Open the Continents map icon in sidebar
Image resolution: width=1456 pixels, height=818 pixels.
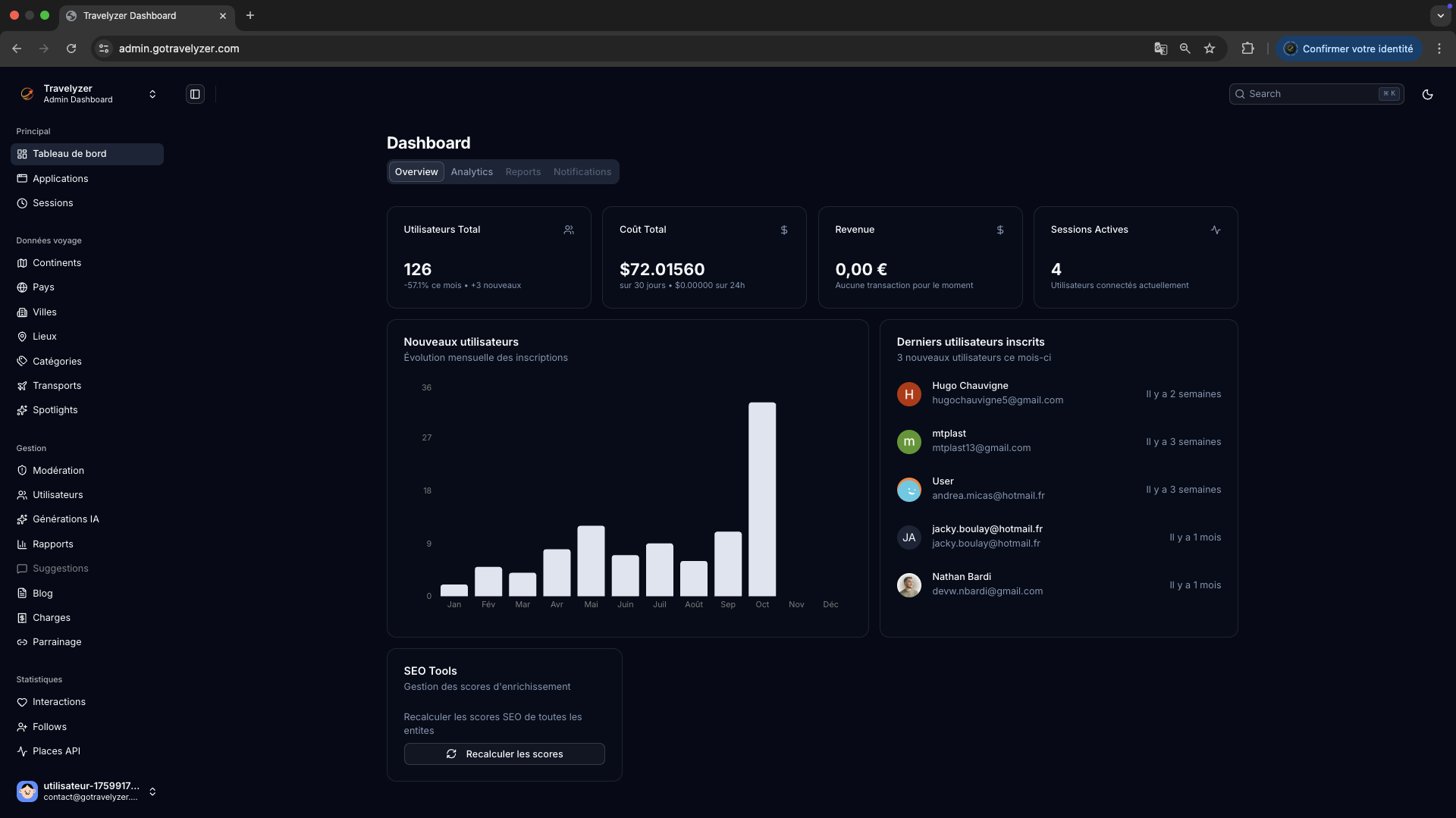[22, 263]
